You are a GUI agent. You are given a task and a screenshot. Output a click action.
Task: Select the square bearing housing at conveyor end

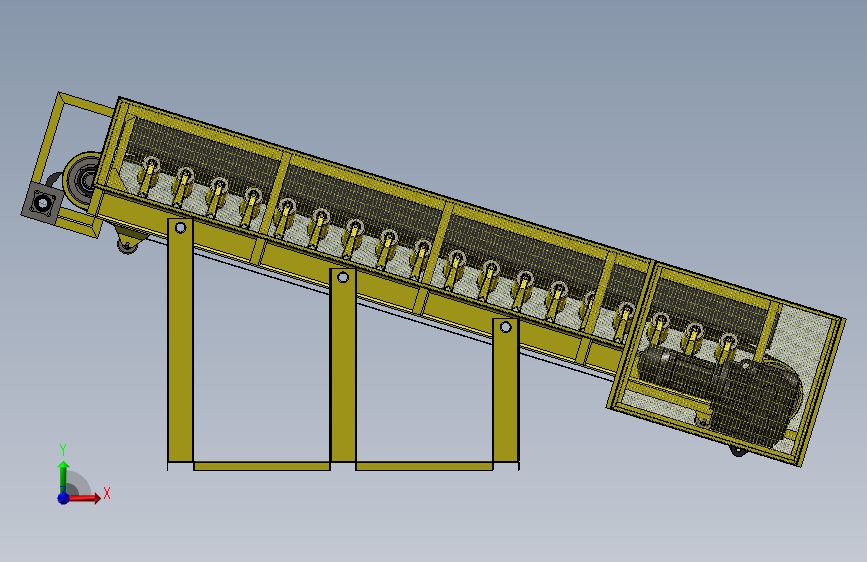[42, 204]
